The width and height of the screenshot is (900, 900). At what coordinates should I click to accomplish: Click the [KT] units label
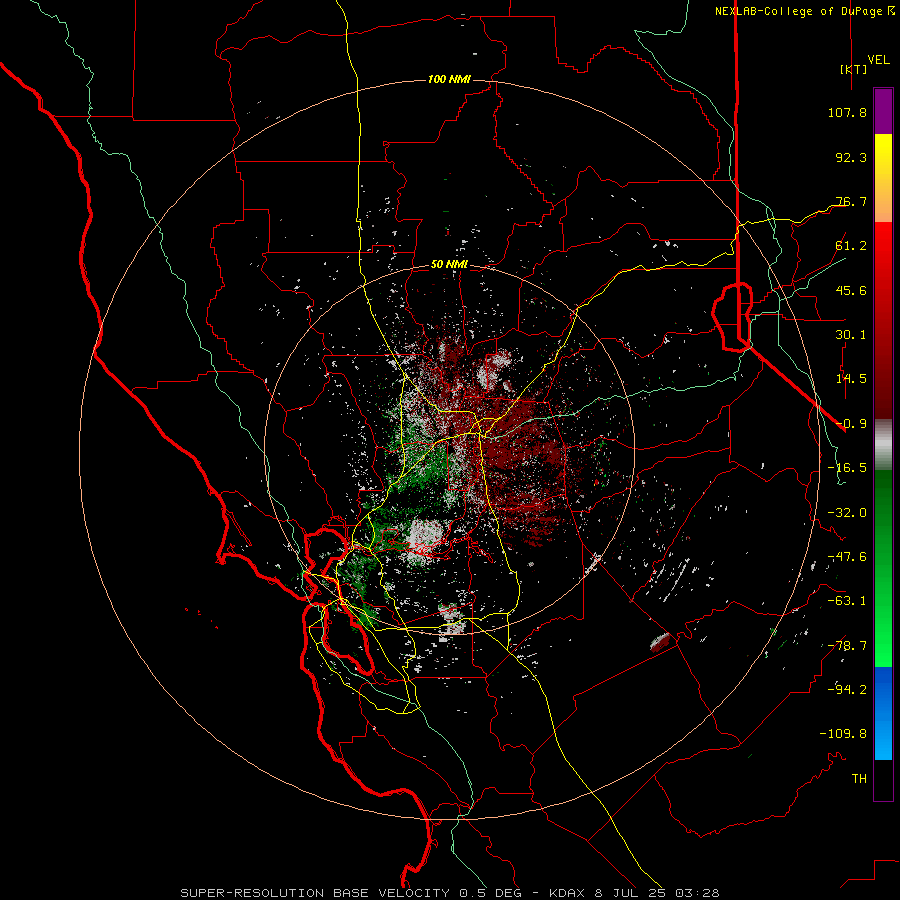pos(854,69)
